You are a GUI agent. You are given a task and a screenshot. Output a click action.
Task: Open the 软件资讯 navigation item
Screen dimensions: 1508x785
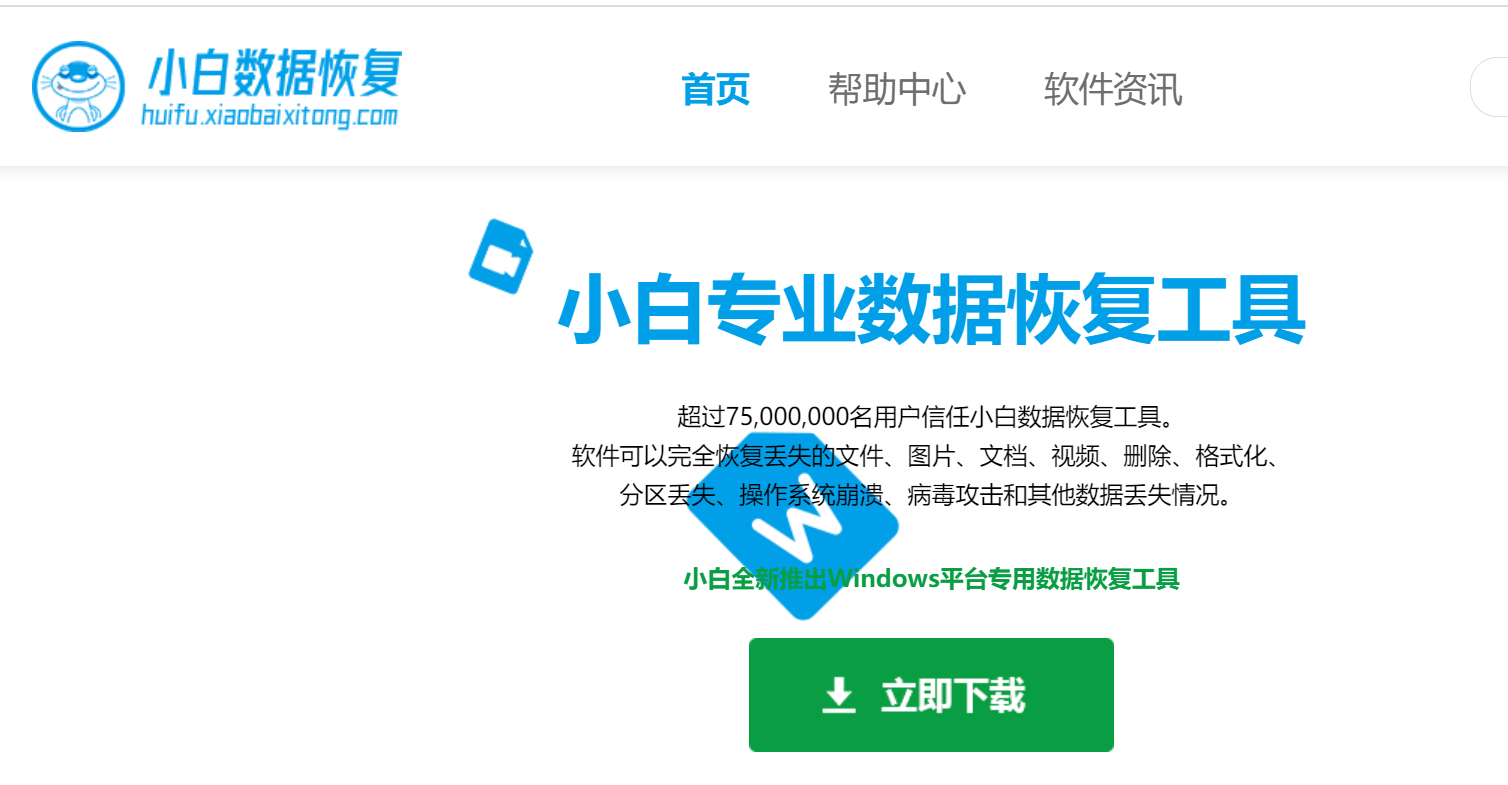[x=1113, y=89]
